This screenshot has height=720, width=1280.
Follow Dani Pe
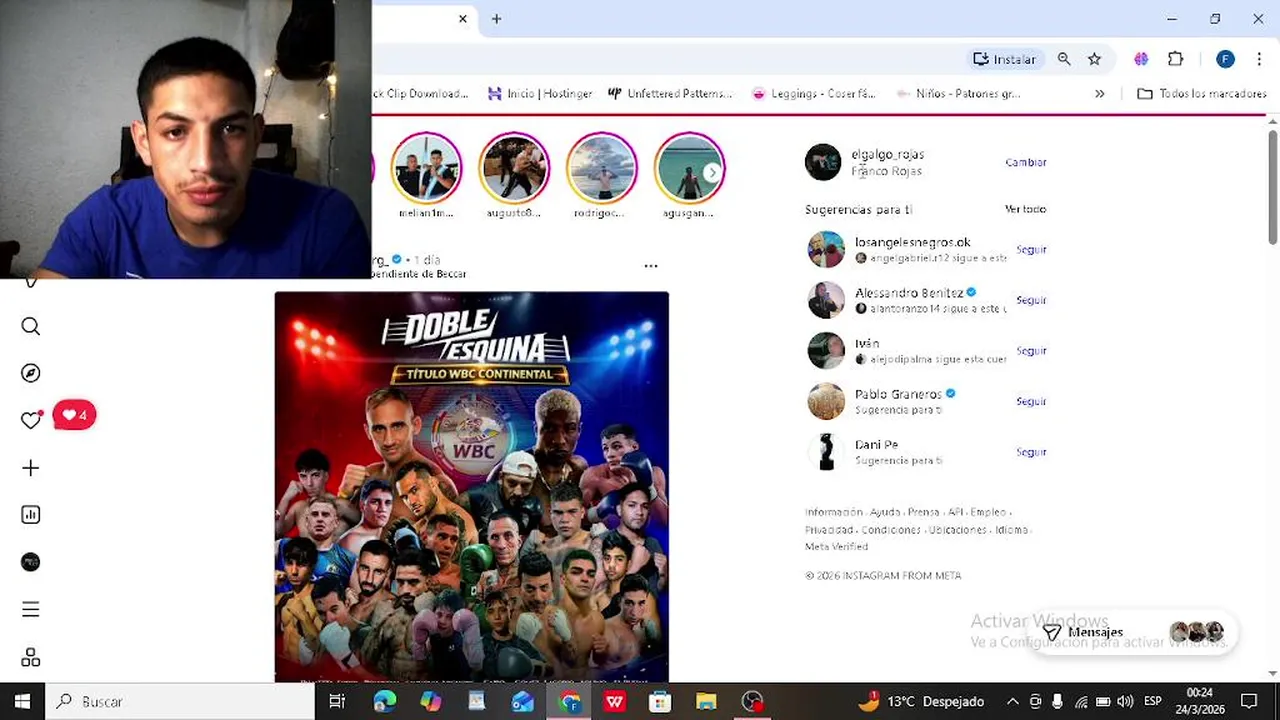point(1031,452)
